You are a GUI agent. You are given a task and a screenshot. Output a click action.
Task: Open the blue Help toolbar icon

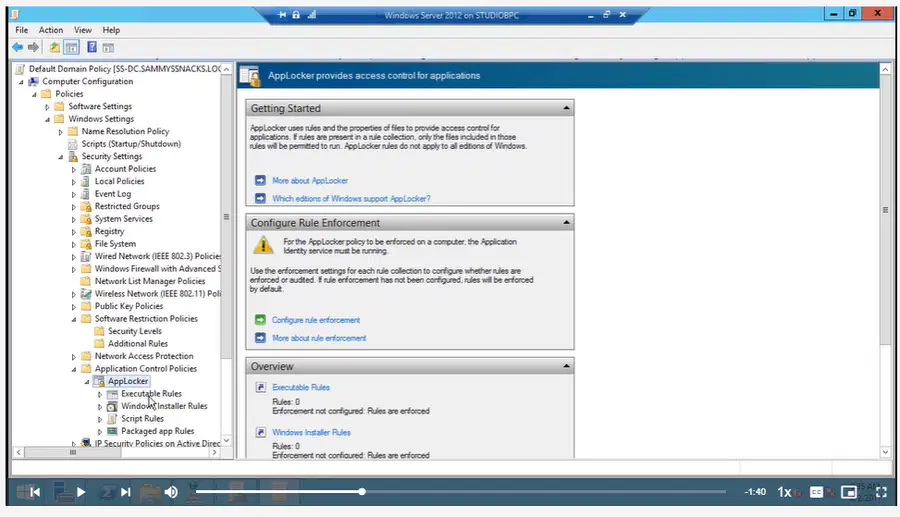pos(92,47)
